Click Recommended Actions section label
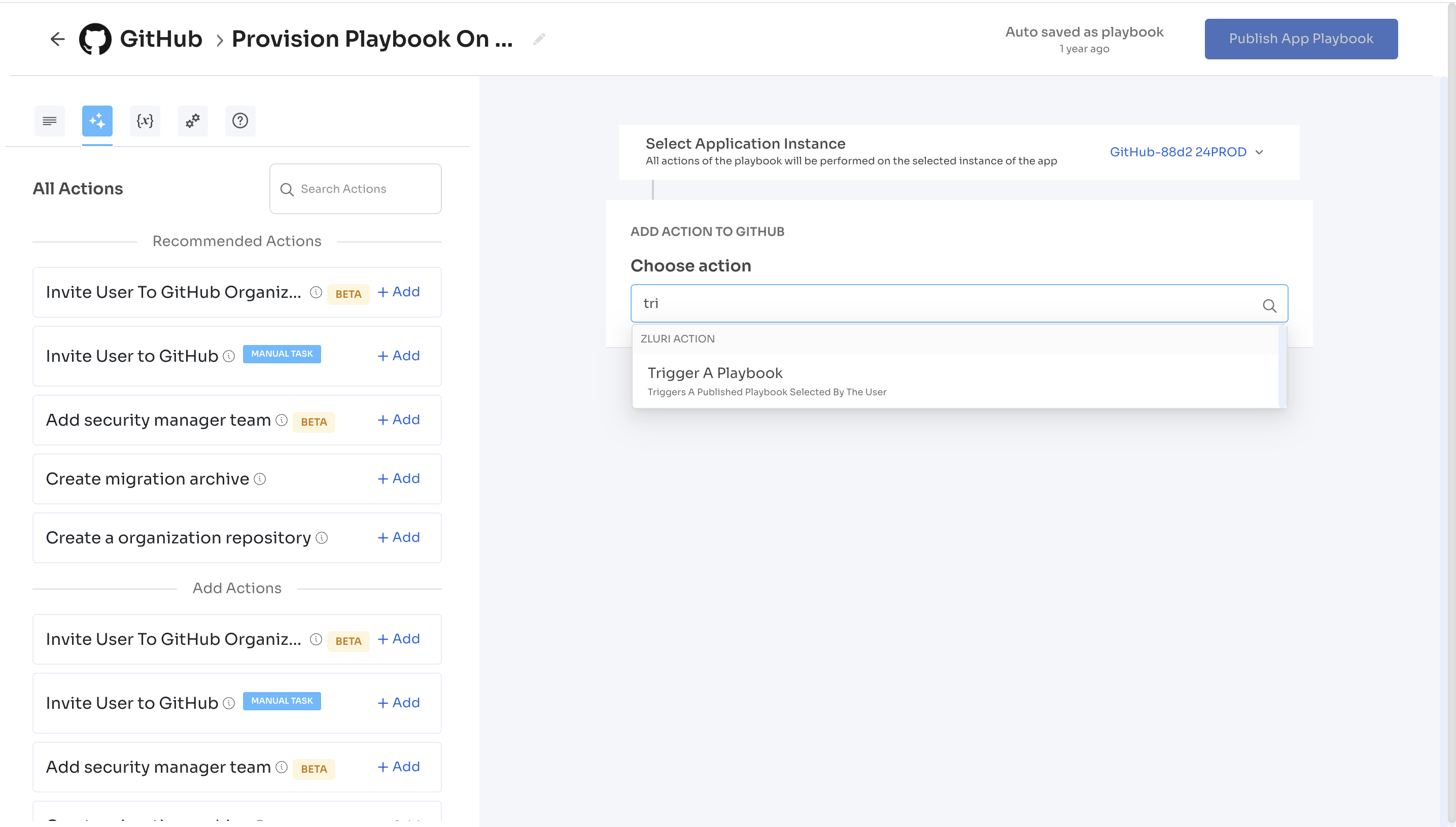This screenshot has width=1456, height=827. point(237,241)
